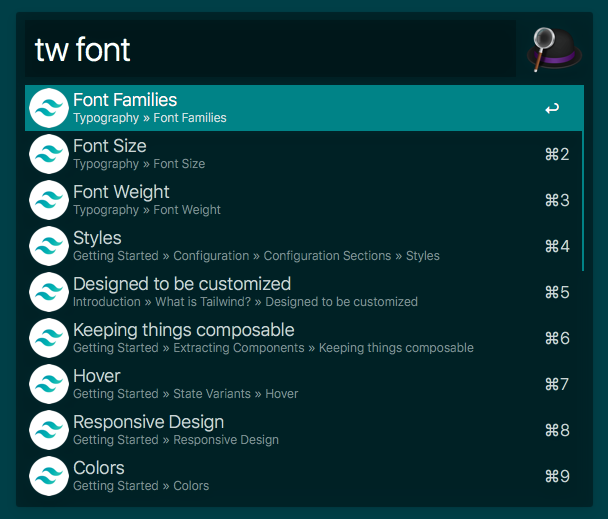Click the Alfred bowler hat icon
The width and height of the screenshot is (608, 519).
point(554,49)
